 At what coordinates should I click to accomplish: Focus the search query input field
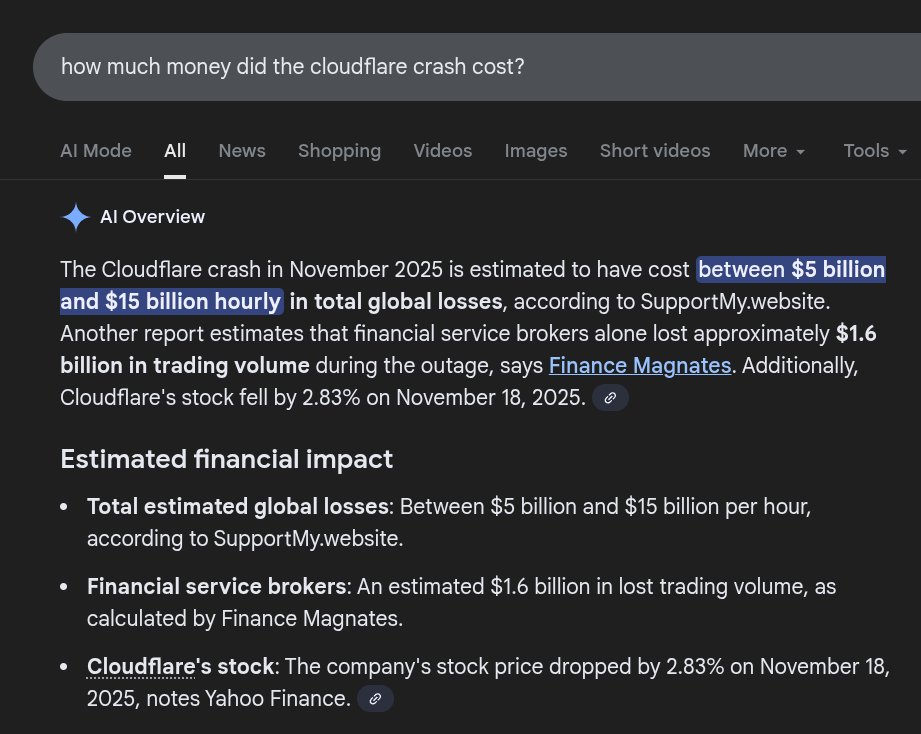[x=477, y=67]
